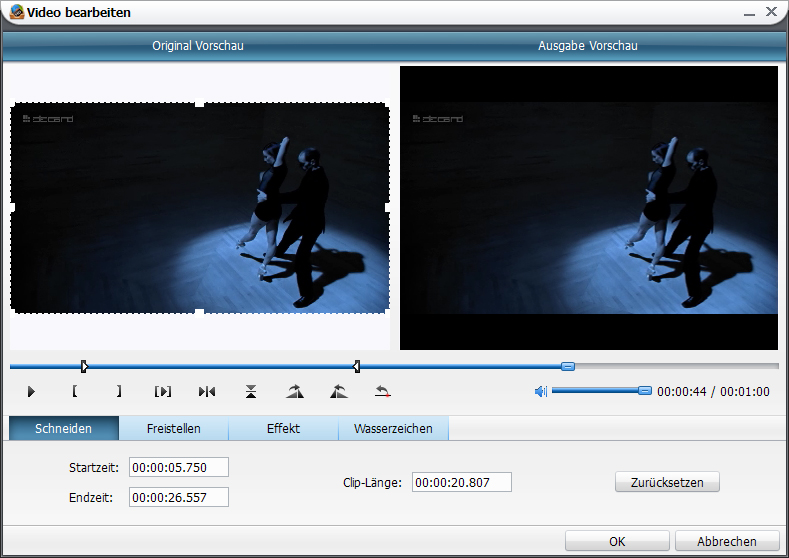Click the Abbrechen button
Viewport: 789px width, 558px height.
(x=727, y=541)
